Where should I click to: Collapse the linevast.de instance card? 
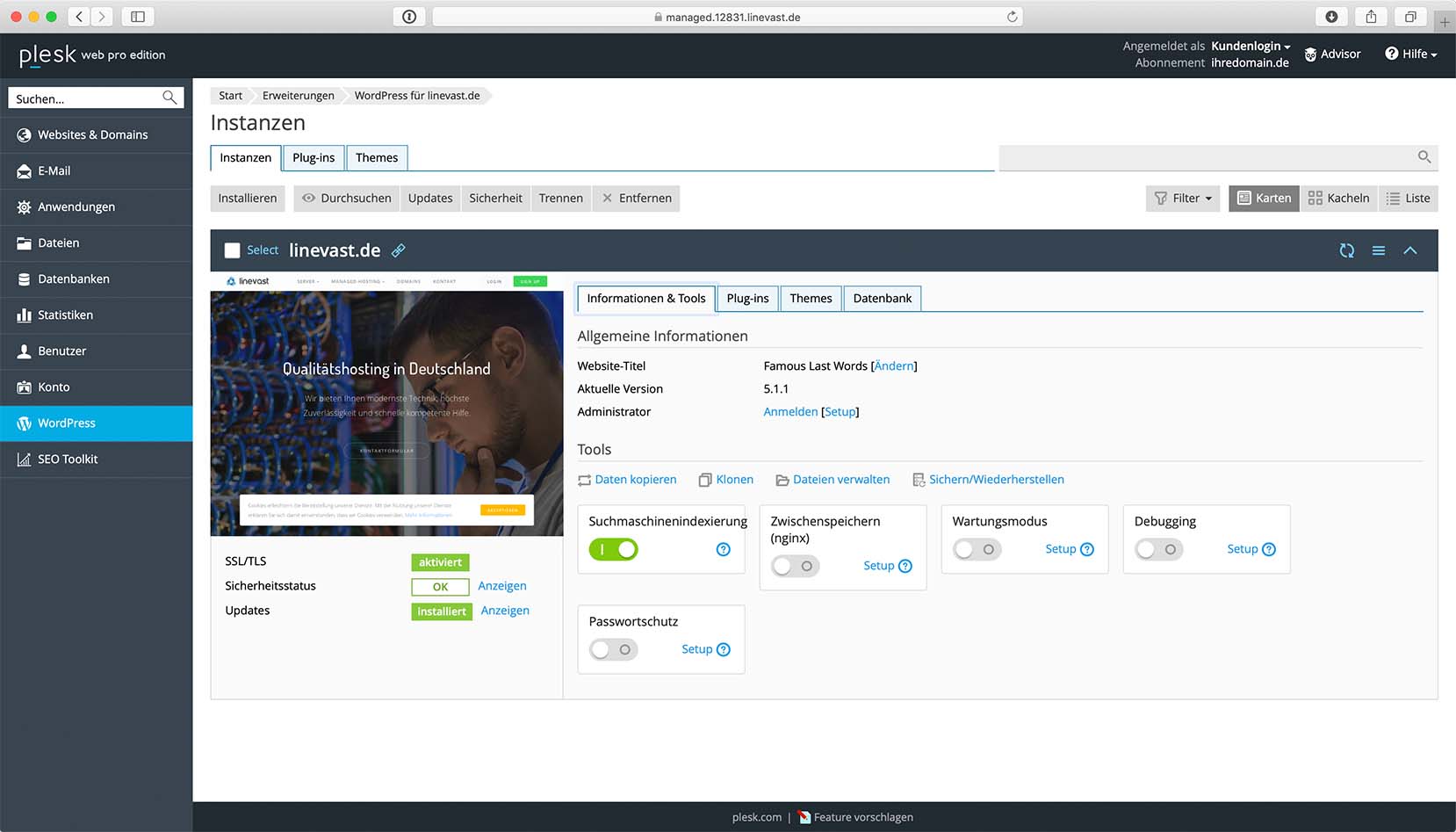click(x=1410, y=250)
